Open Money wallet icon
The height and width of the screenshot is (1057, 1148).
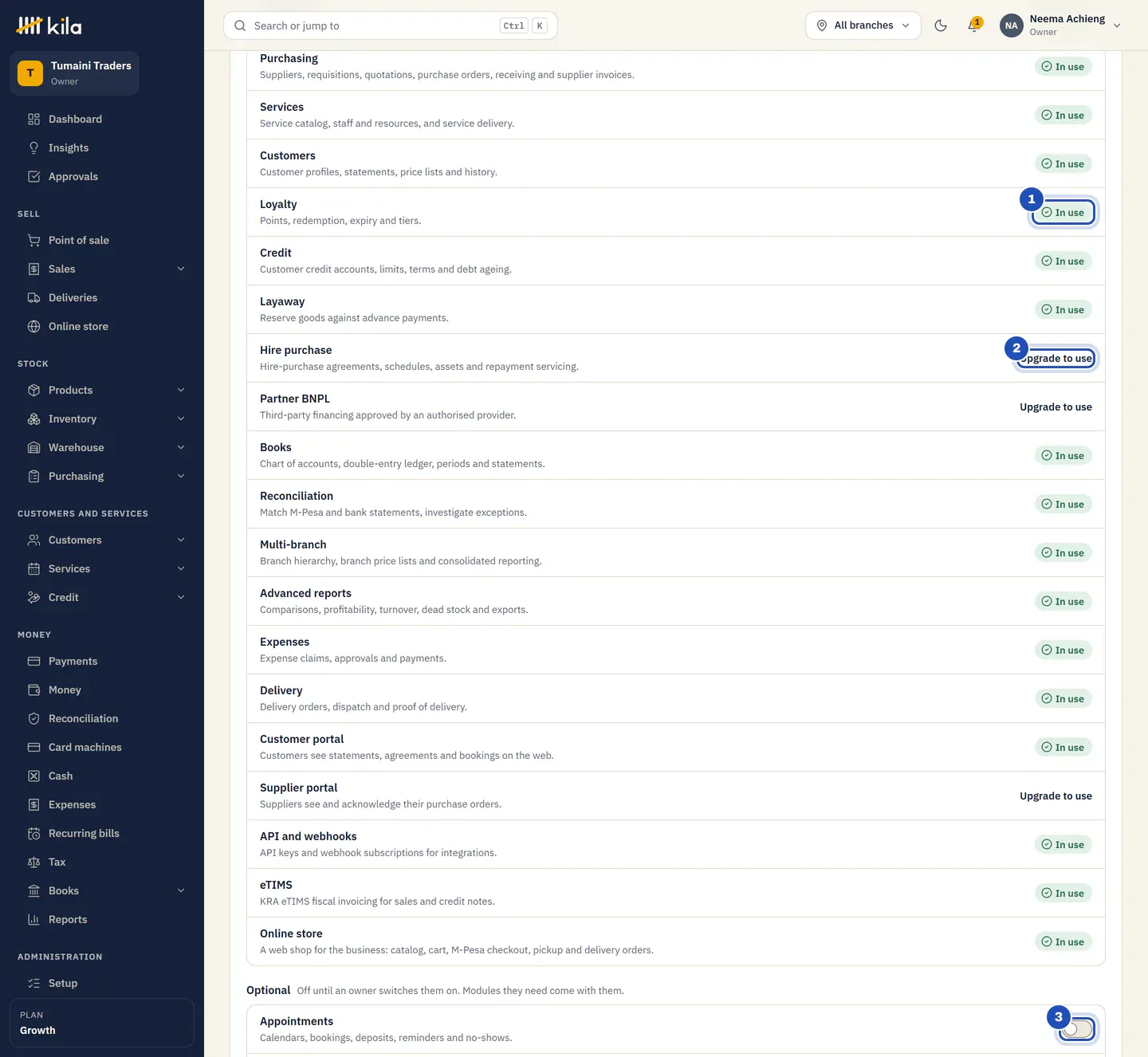point(33,690)
